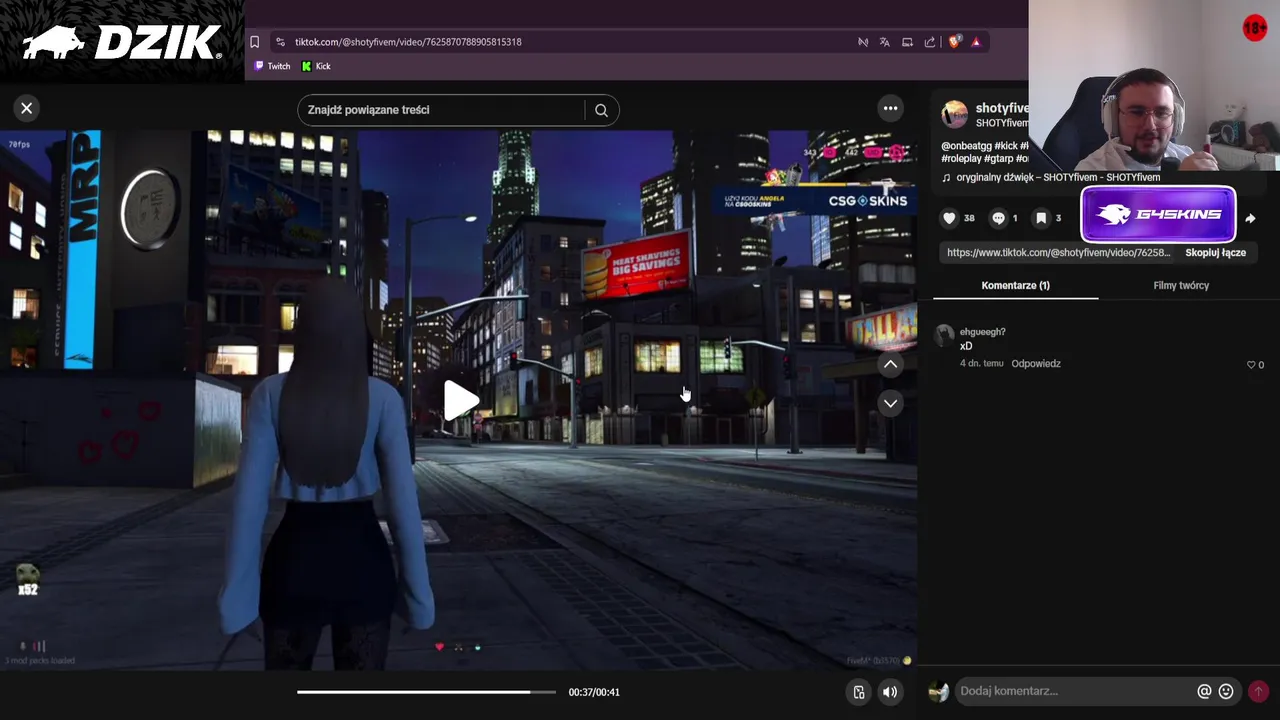
Task: Switch to Filmy twórcy tab
Action: (1181, 286)
